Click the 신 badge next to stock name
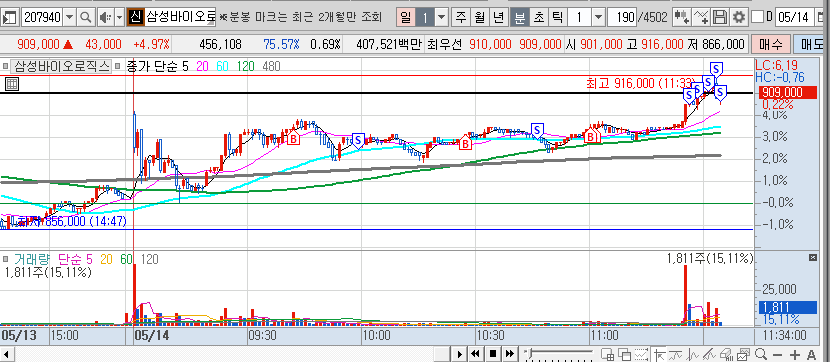This screenshot has width=830, height=362. (x=136, y=17)
